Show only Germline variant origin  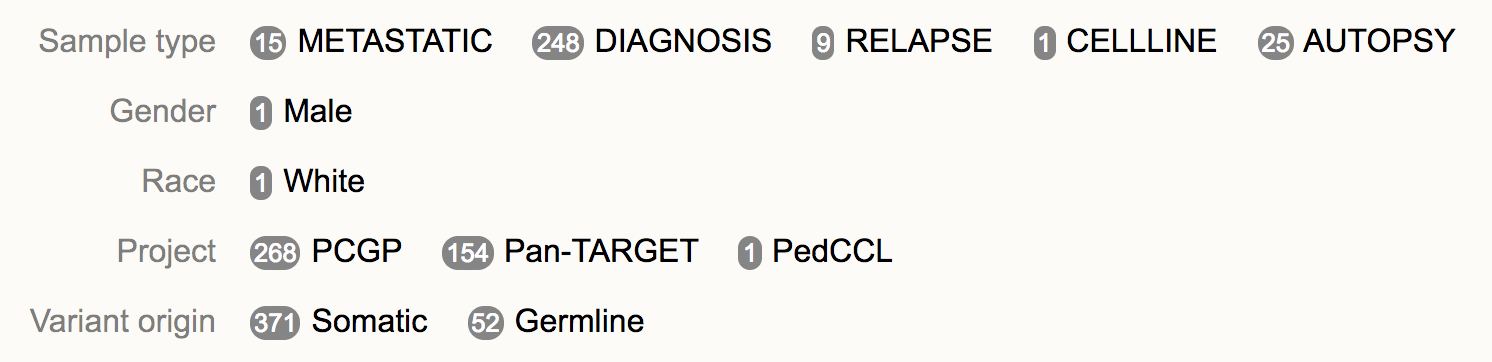(579, 321)
